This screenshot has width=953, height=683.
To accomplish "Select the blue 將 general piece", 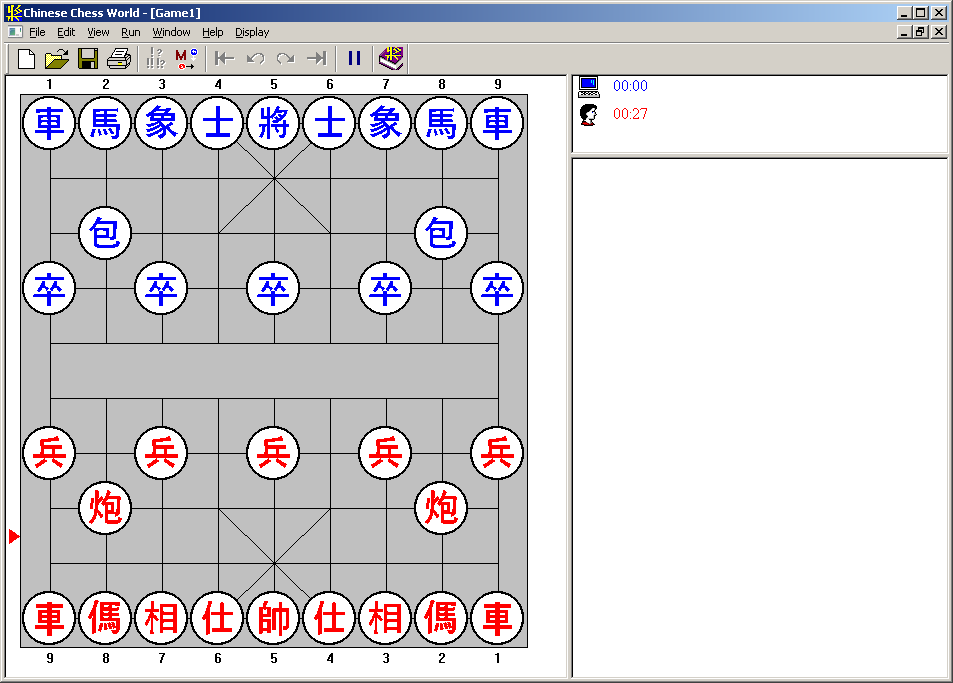I will [274, 123].
